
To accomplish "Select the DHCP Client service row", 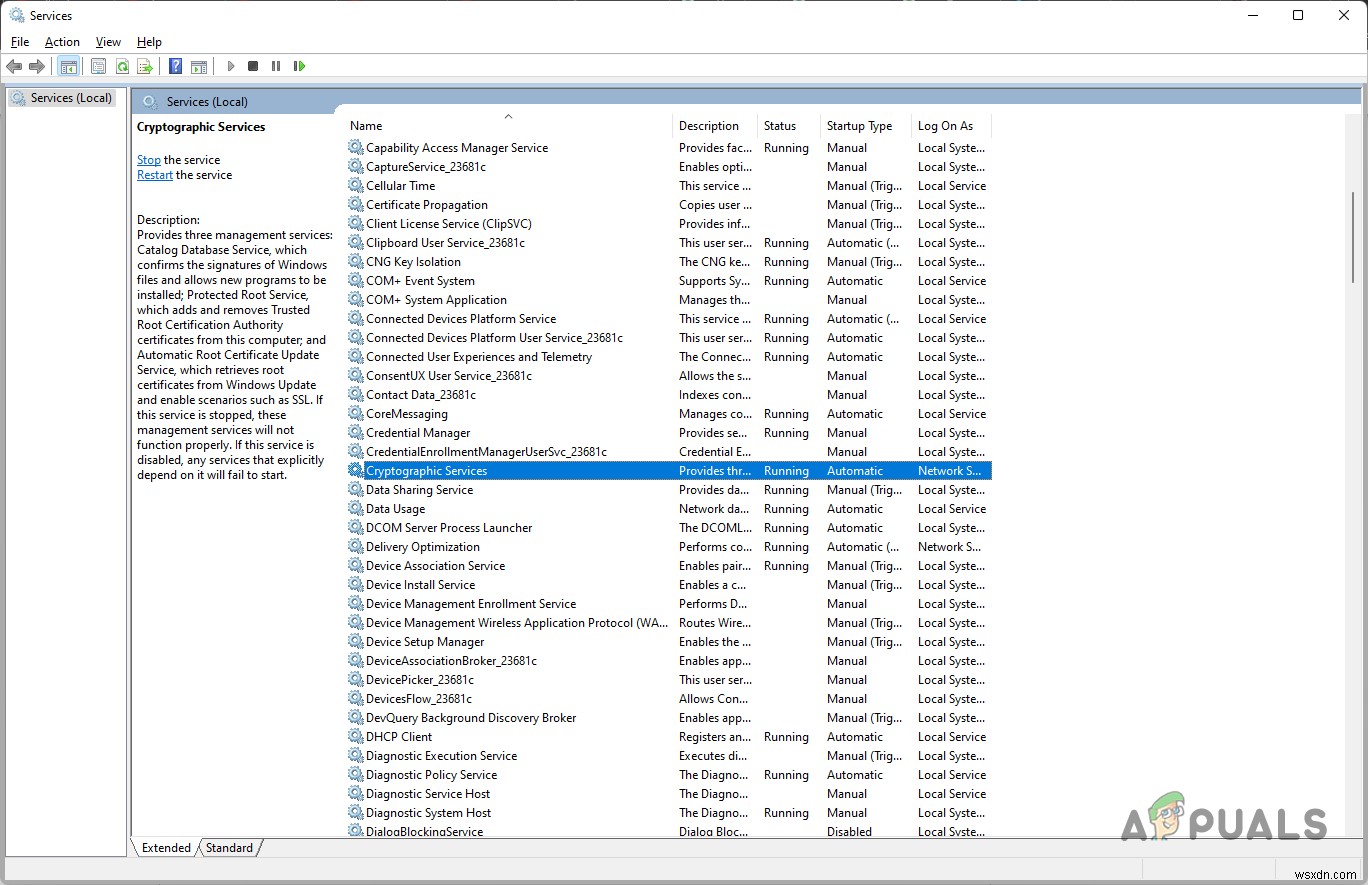I will 400,736.
